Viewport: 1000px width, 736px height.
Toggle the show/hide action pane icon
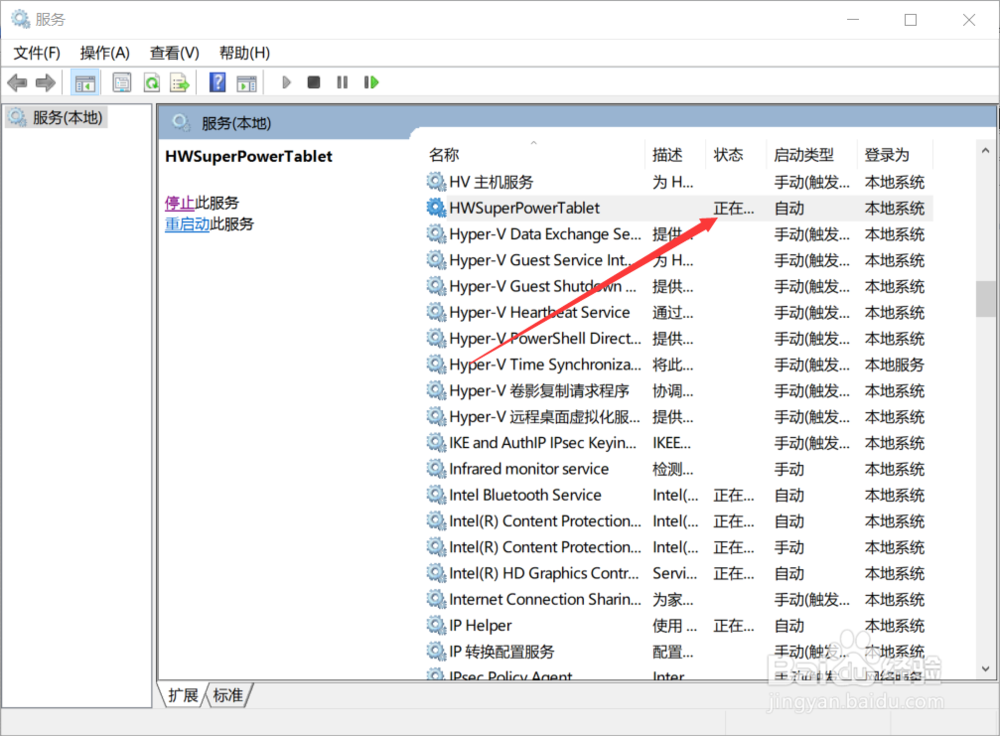[x=246, y=83]
